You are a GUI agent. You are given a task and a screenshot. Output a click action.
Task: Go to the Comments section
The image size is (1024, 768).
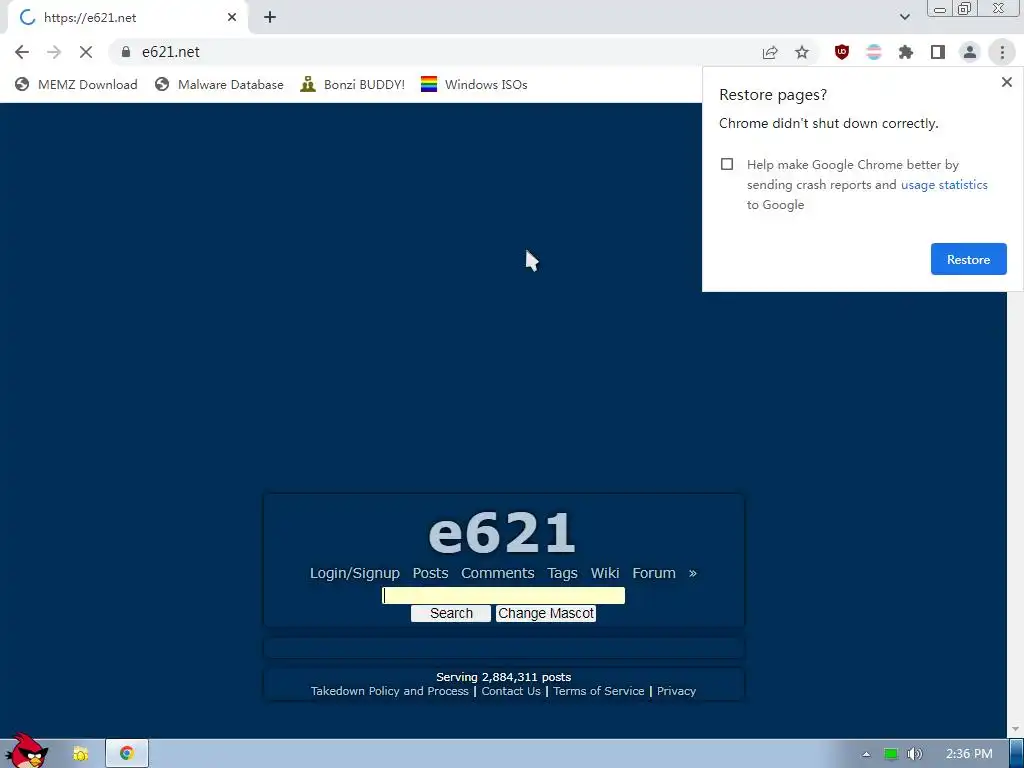498,573
